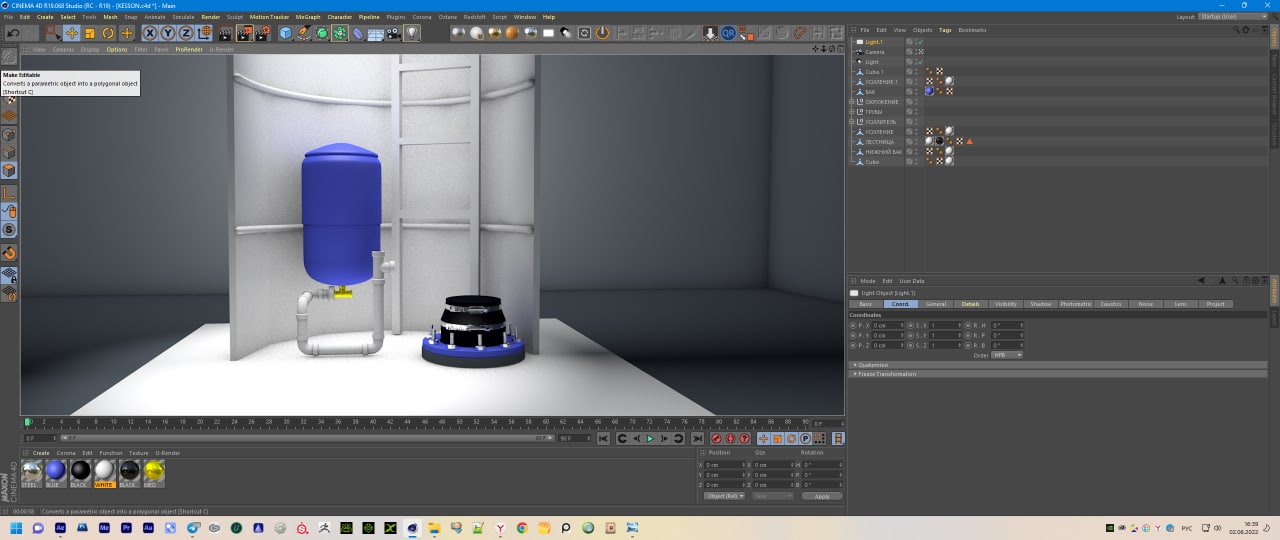
Task: Select the Move tool in top toolbar
Action: [72, 33]
